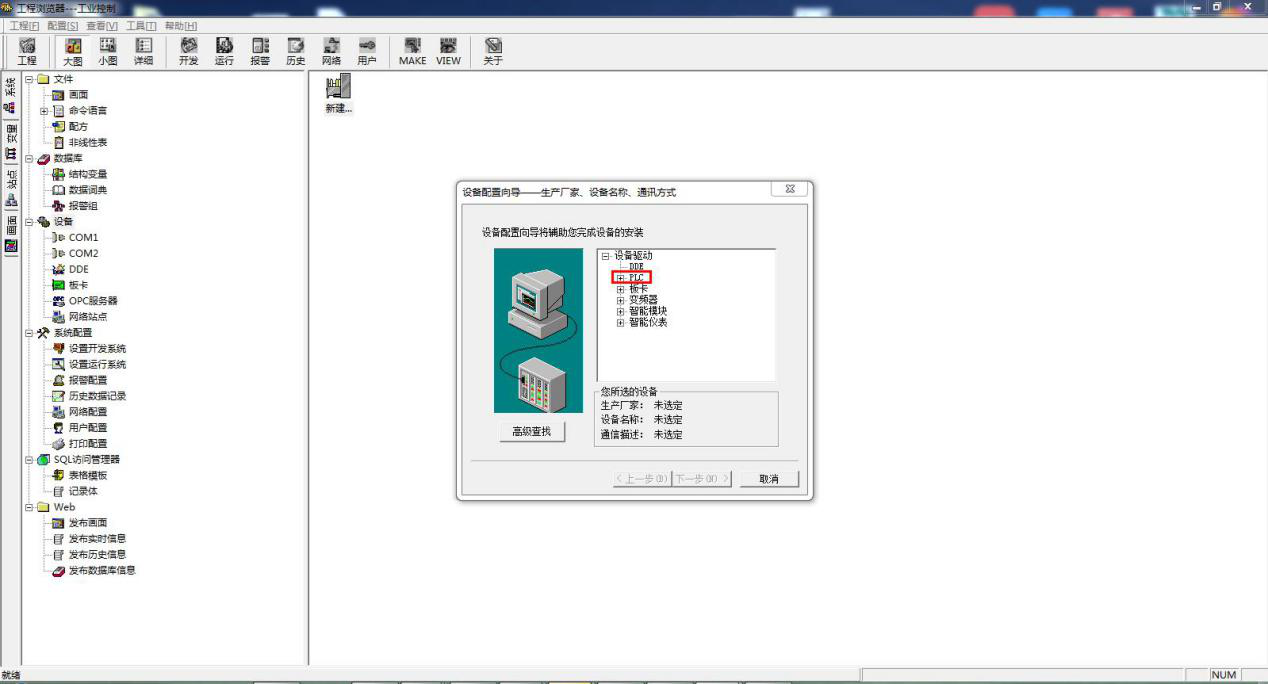1268x684 pixels.
Task: Switch to 小图 small icon view
Action: (107, 51)
